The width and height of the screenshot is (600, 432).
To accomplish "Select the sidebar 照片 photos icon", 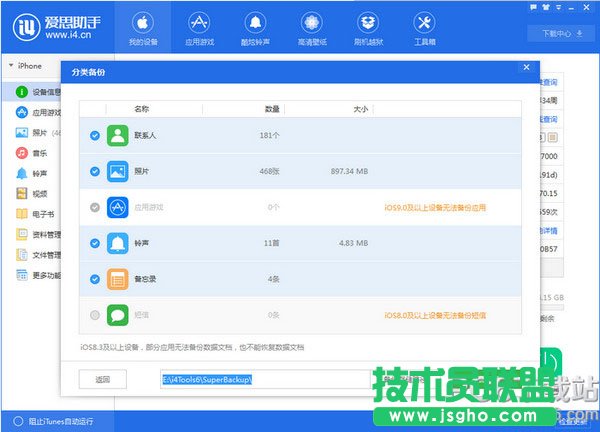I will 22,133.
